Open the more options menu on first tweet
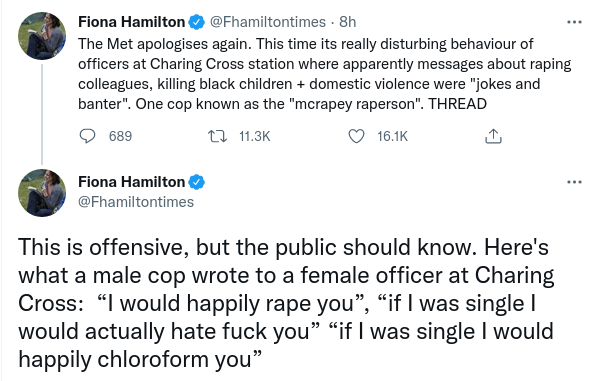593x381 pixels. point(574,22)
